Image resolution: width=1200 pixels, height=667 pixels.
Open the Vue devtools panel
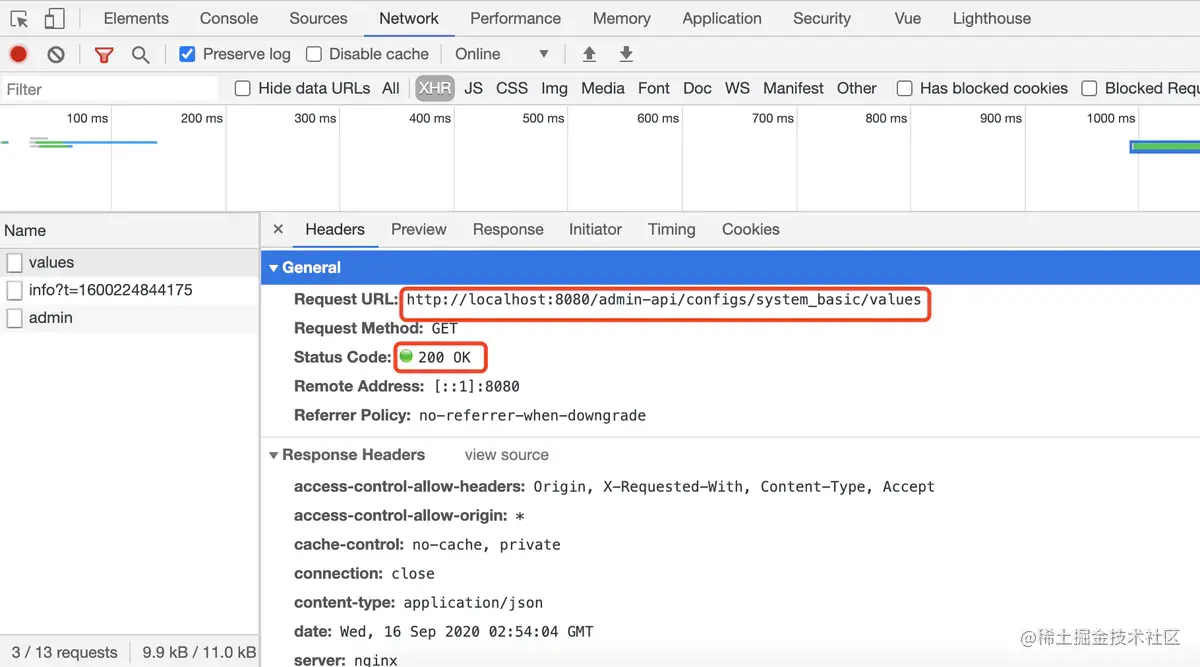(908, 18)
